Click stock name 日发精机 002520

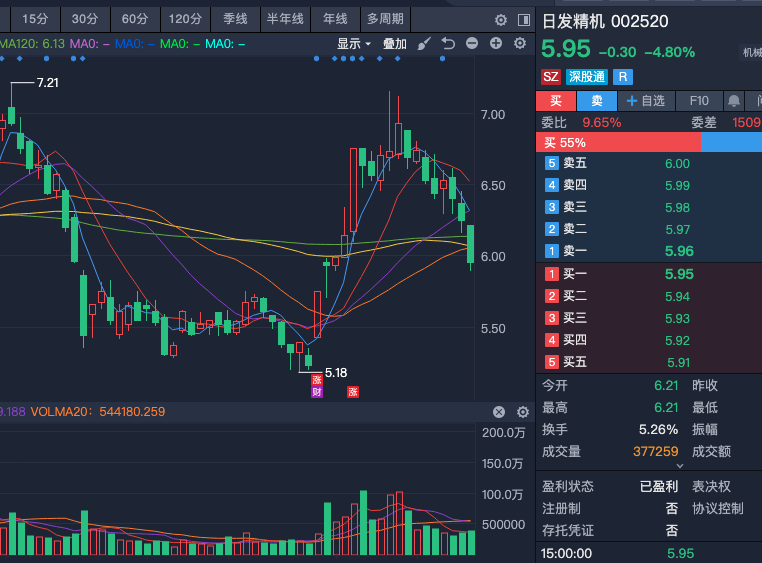tap(605, 21)
